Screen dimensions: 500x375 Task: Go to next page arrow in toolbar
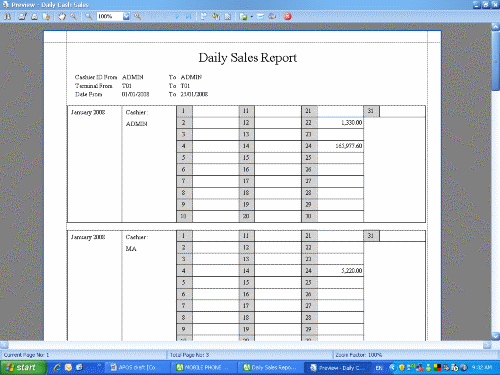177,16
